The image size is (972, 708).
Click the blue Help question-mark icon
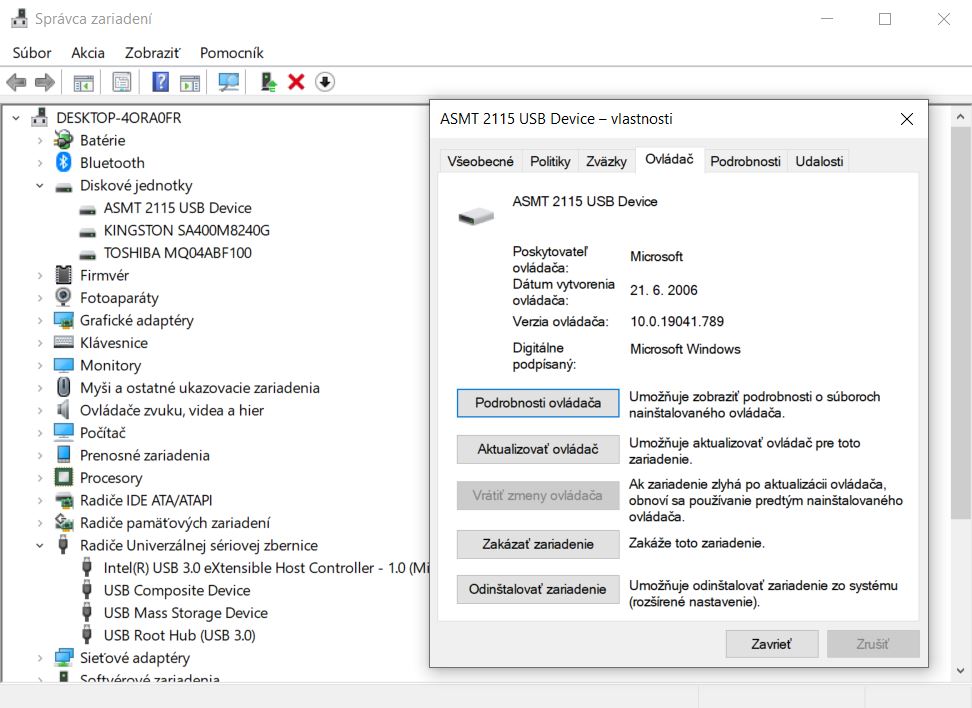coord(161,82)
